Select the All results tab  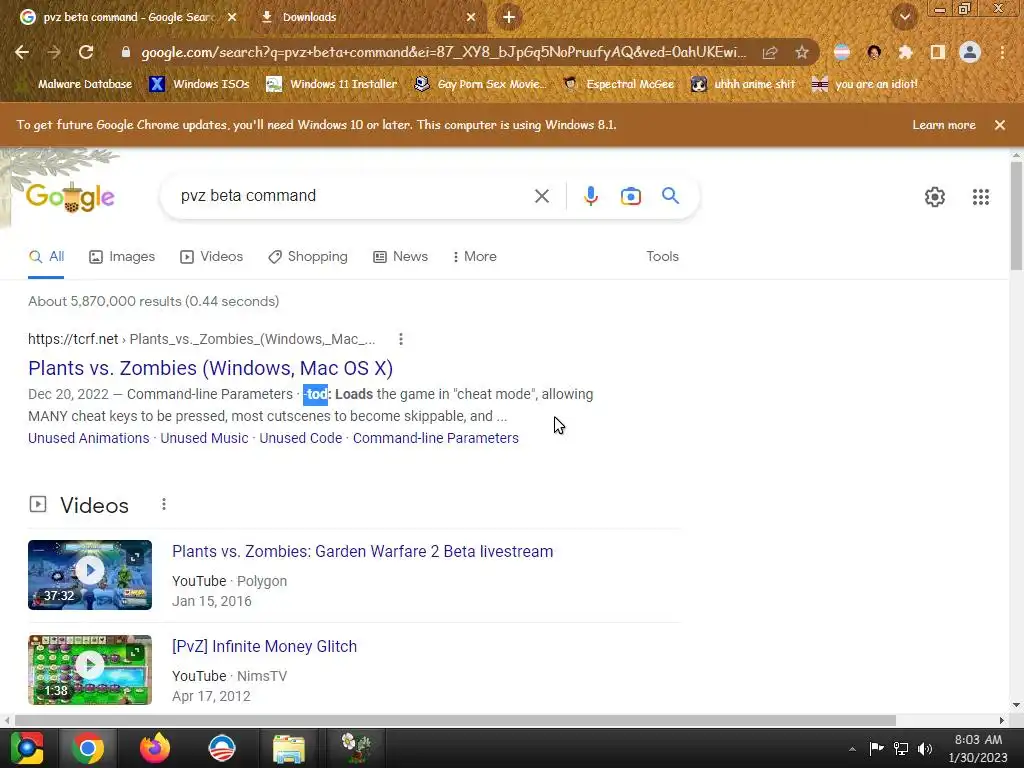(46, 257)
